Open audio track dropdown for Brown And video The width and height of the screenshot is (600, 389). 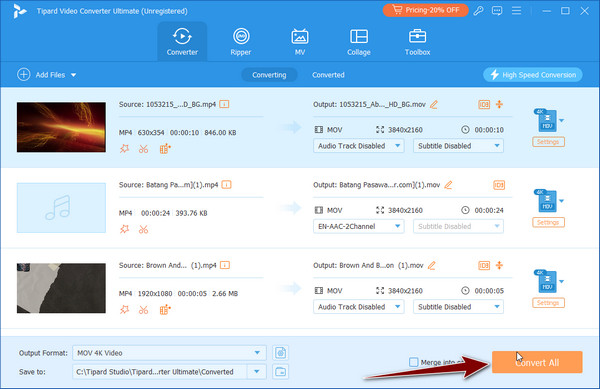(x=359, y=307)
